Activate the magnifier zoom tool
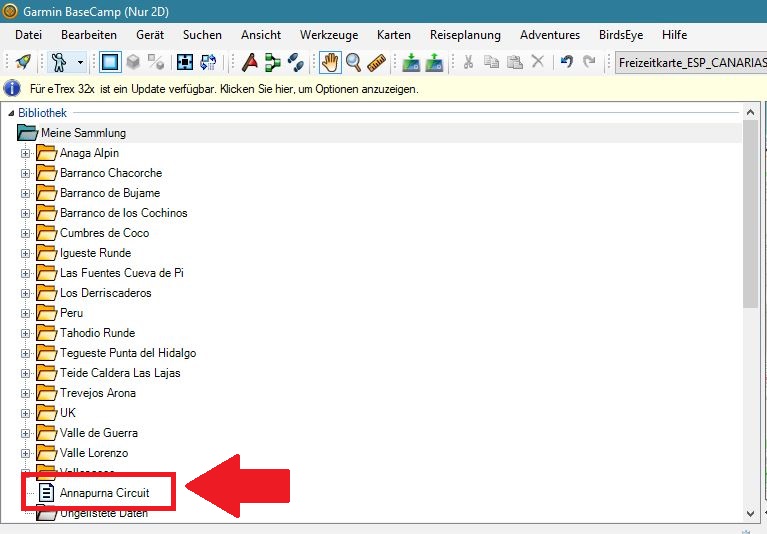Screen dimensions: 767x534 point(353,62)
